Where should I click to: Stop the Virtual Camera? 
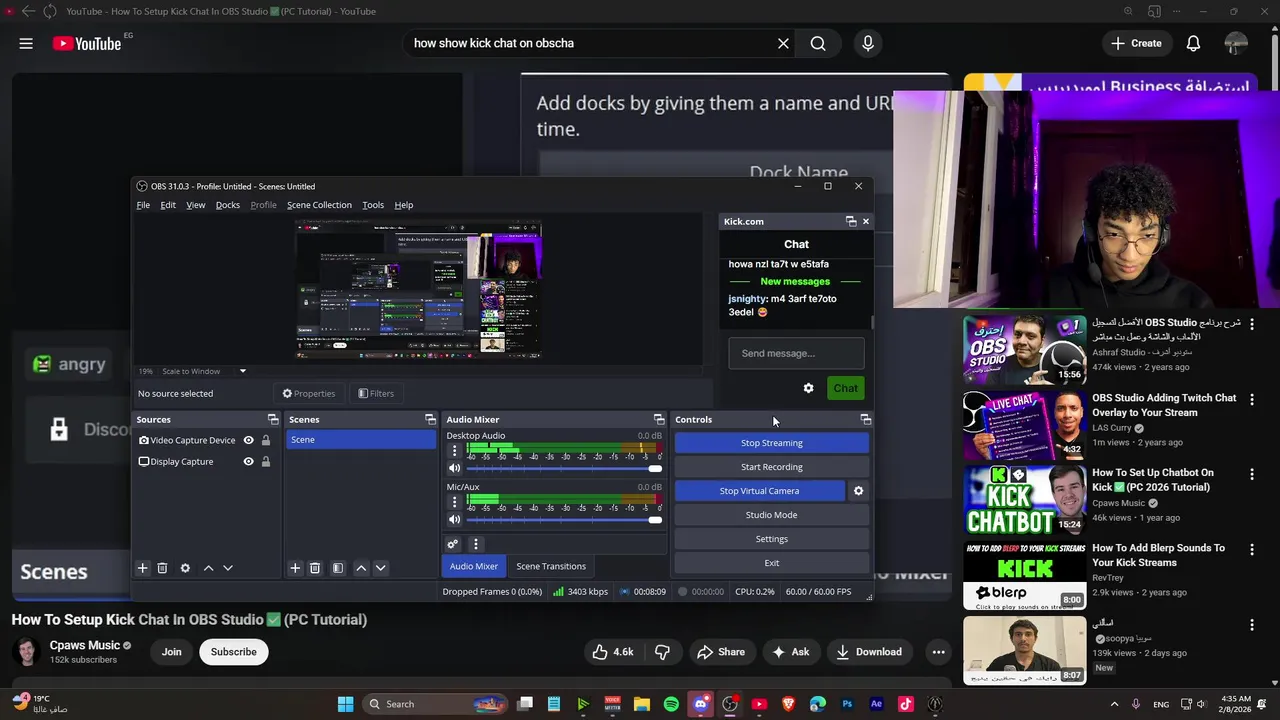[x=759, y=491]
